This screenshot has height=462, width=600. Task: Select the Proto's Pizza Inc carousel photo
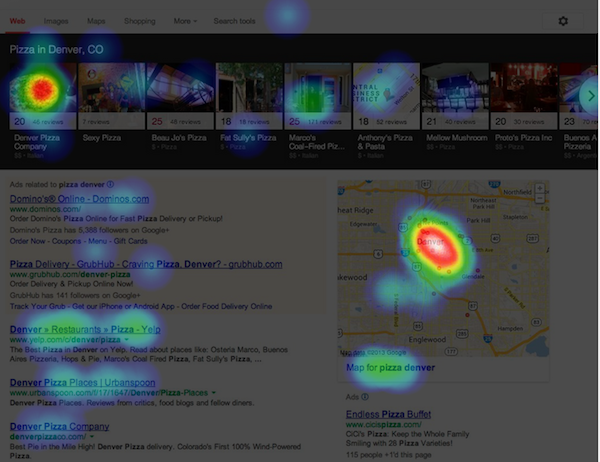(x=524, y=88)
